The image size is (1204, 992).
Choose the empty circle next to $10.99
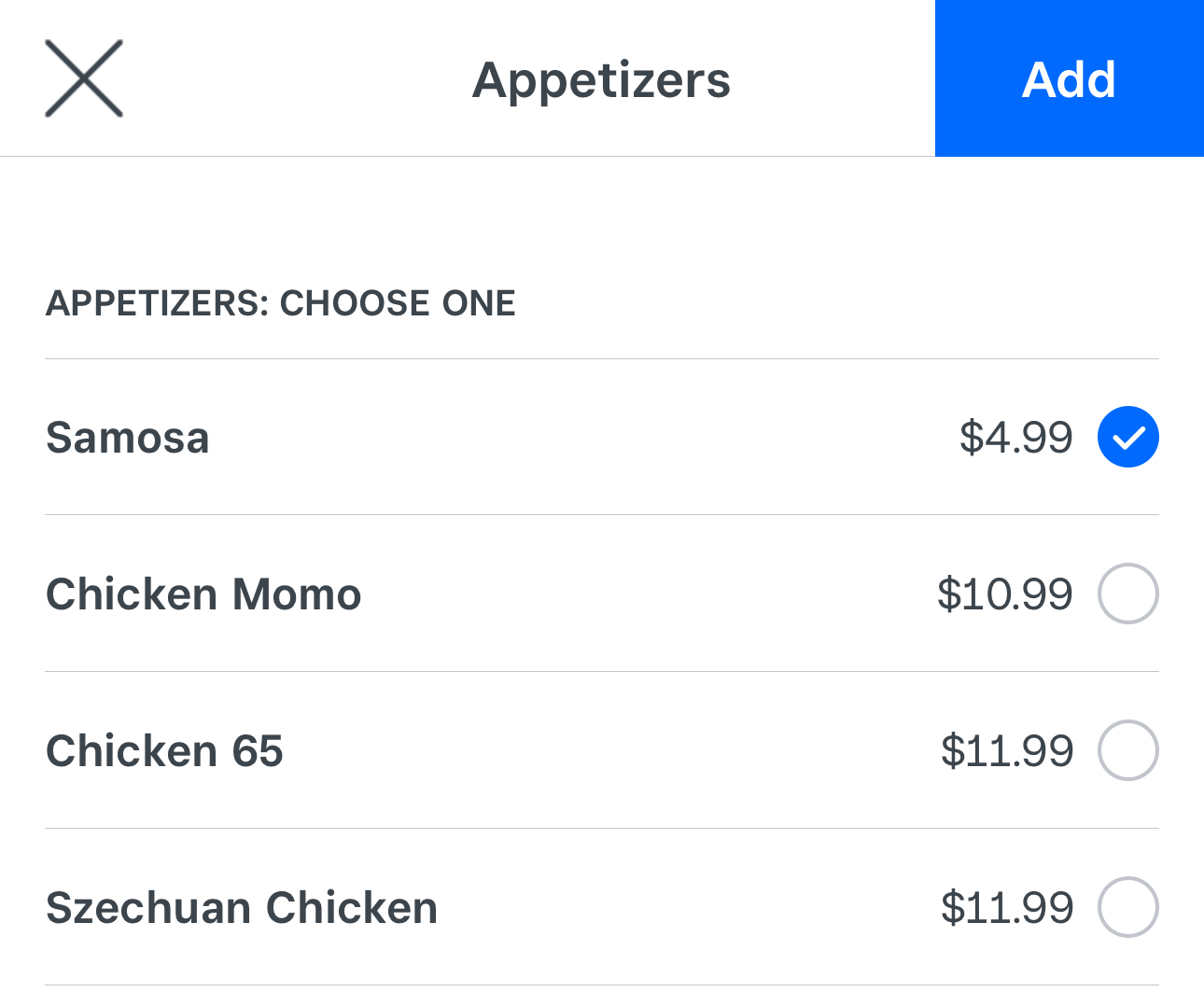click(1127, 594)
